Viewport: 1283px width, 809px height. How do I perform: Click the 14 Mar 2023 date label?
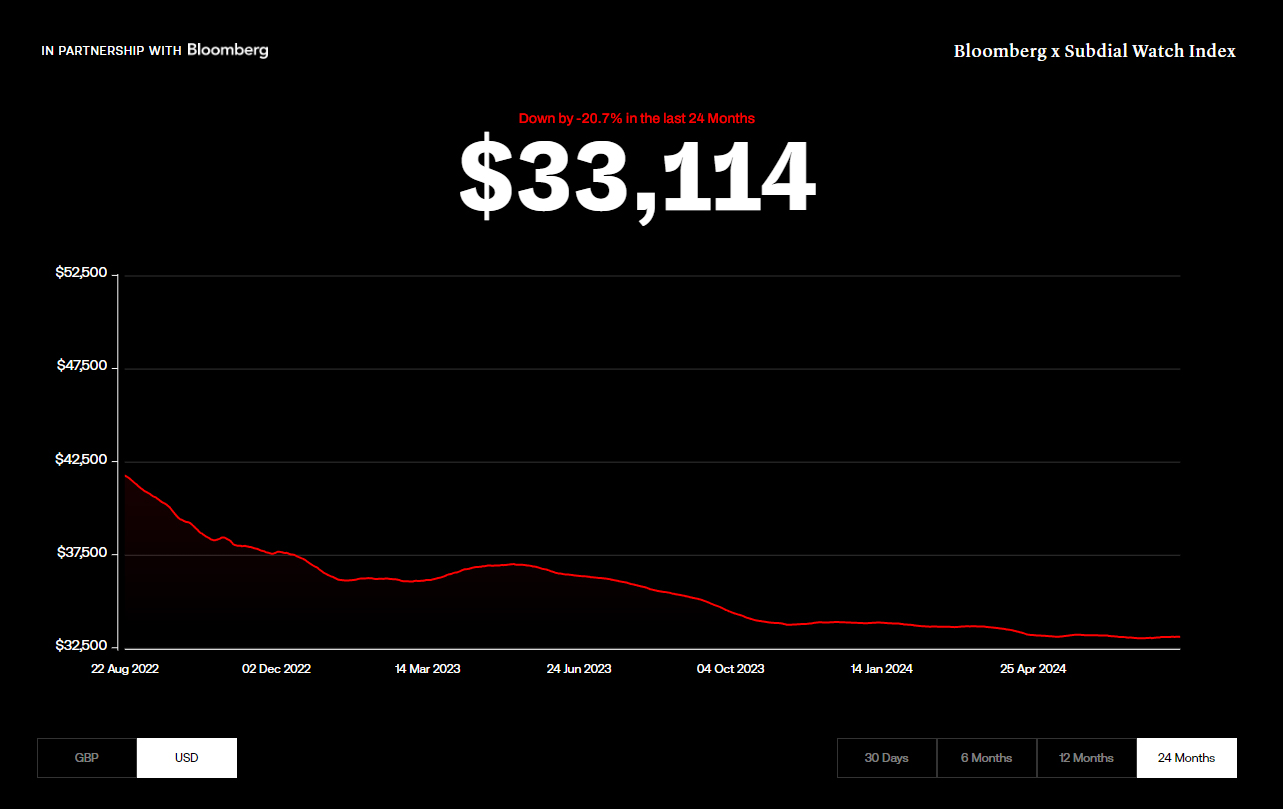point(428,669)
